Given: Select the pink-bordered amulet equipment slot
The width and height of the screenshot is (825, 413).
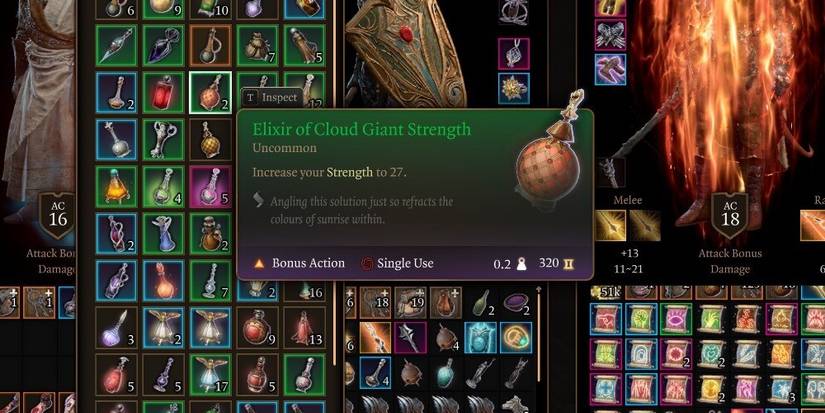Looking at the screenshot, I should [x=514, y=54].
